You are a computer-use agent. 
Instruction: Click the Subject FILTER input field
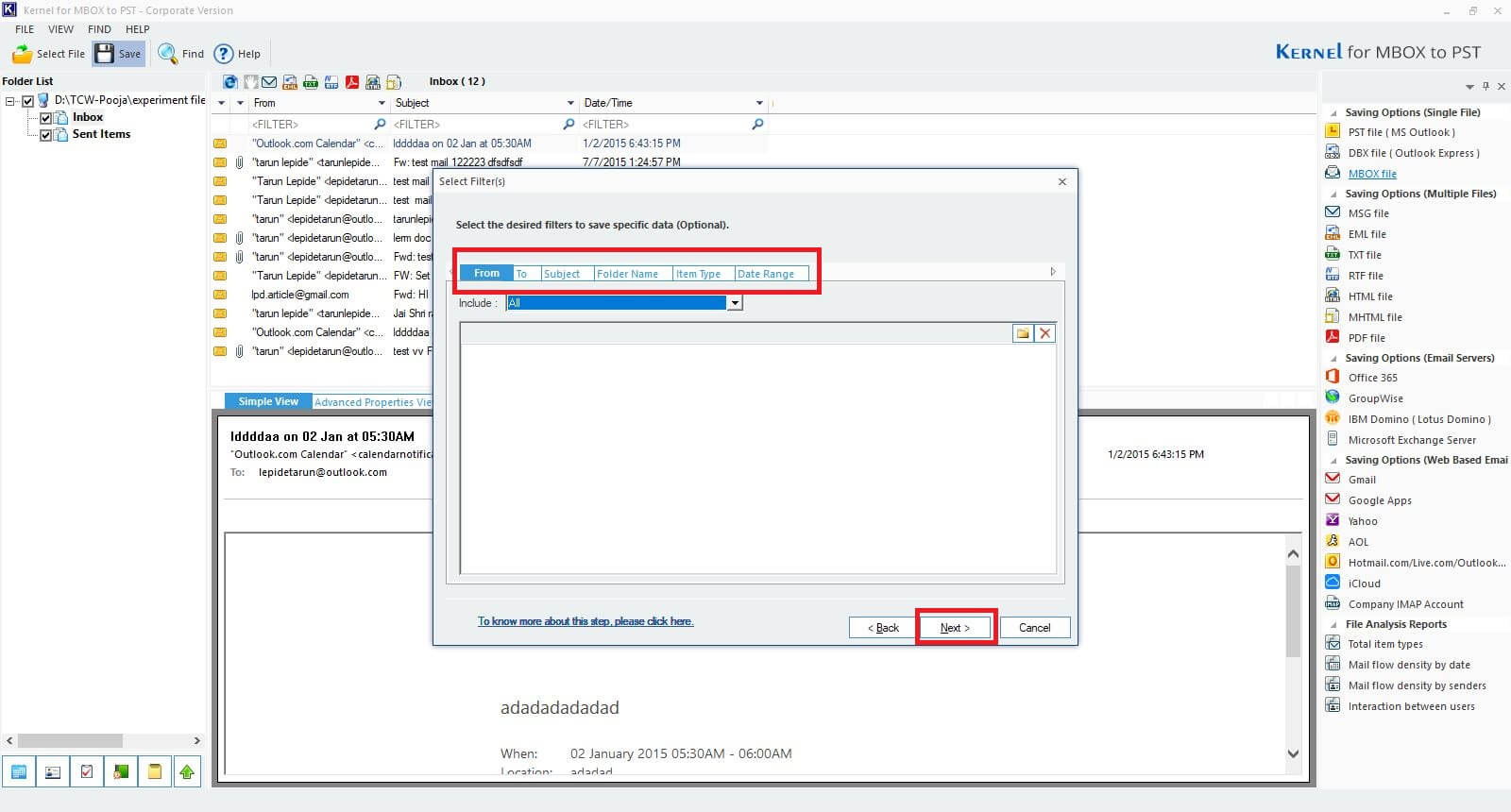point(476,124)
